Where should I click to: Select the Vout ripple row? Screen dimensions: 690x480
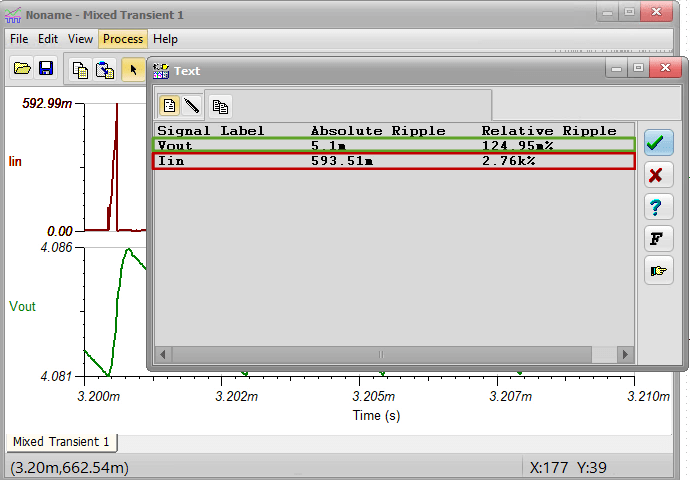click(x=394, y=146)
